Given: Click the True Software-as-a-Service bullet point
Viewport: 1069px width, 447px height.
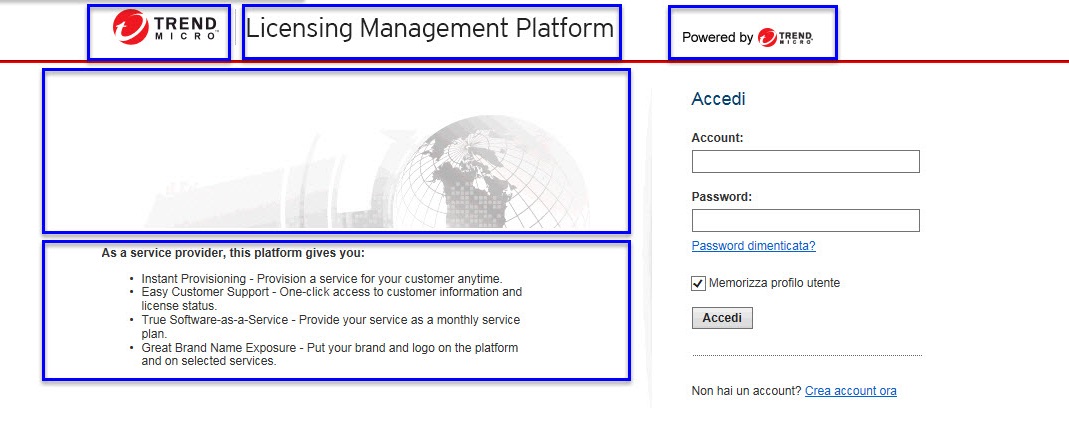Looking at the screenshot, I should [330, 326].
